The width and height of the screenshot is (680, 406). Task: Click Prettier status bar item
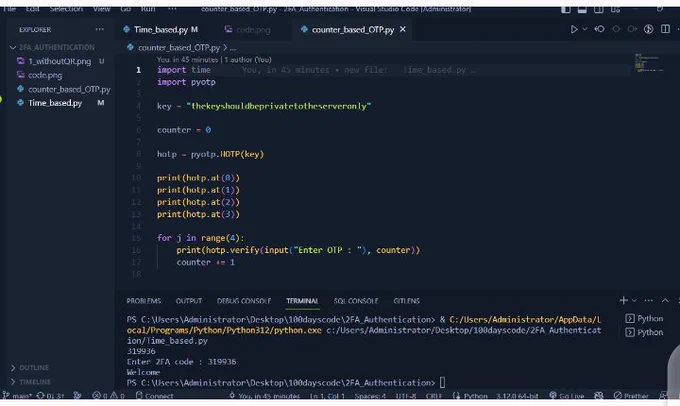[631, 396]
